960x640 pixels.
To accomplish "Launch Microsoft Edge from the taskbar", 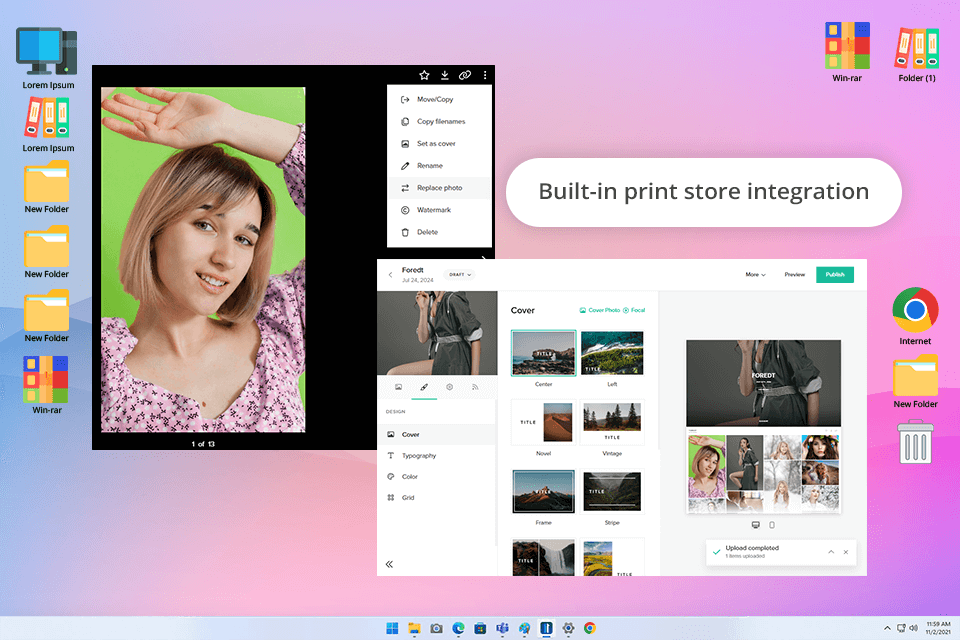I will coord(458,628).
